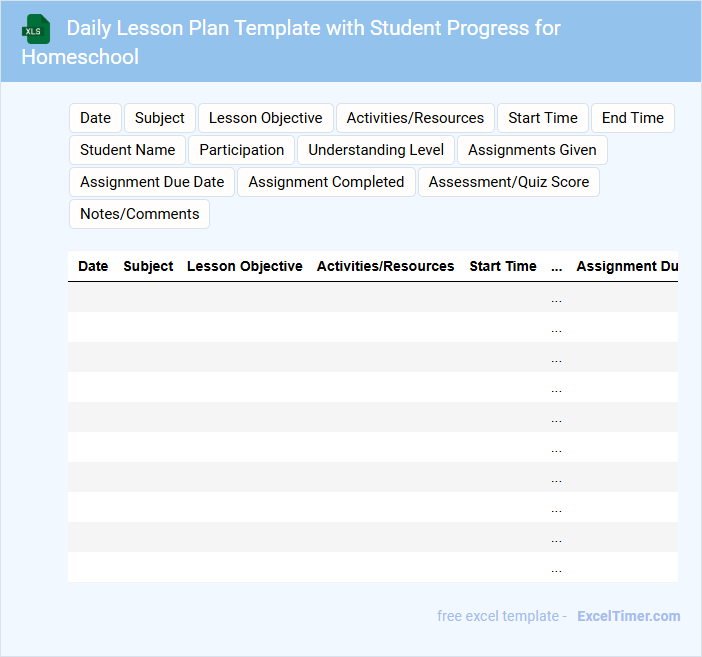Click the Start Time tag

(542, 118)
